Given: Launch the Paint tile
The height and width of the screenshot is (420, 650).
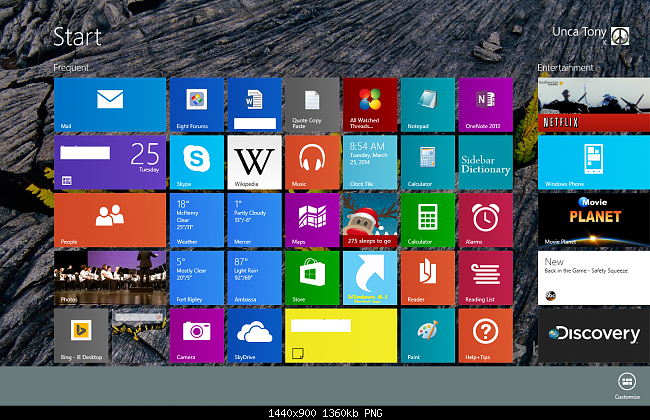Looking at the screenshot, I should tap(428, 335).
